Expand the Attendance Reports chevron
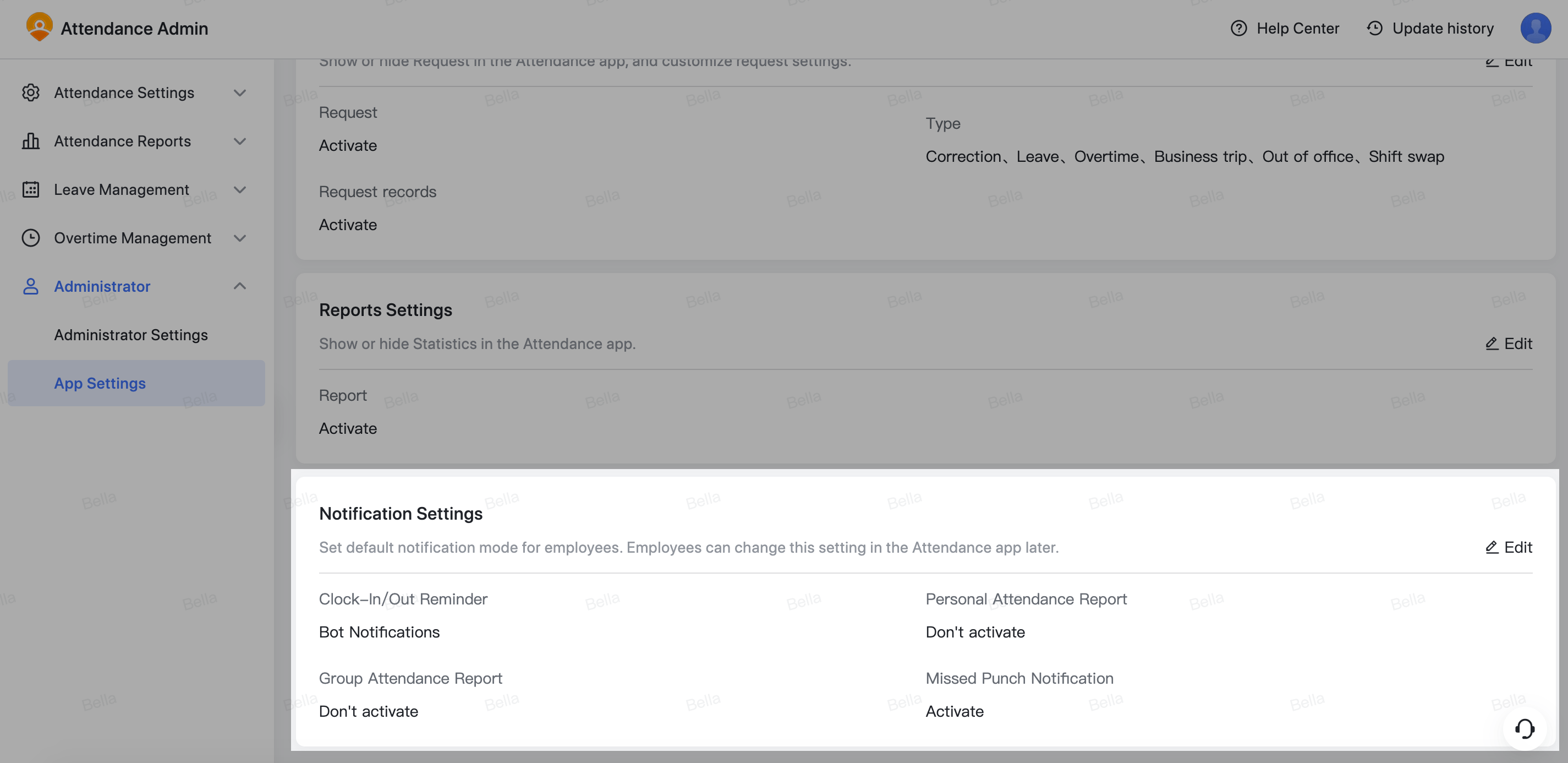 click(x=240, y=141)
